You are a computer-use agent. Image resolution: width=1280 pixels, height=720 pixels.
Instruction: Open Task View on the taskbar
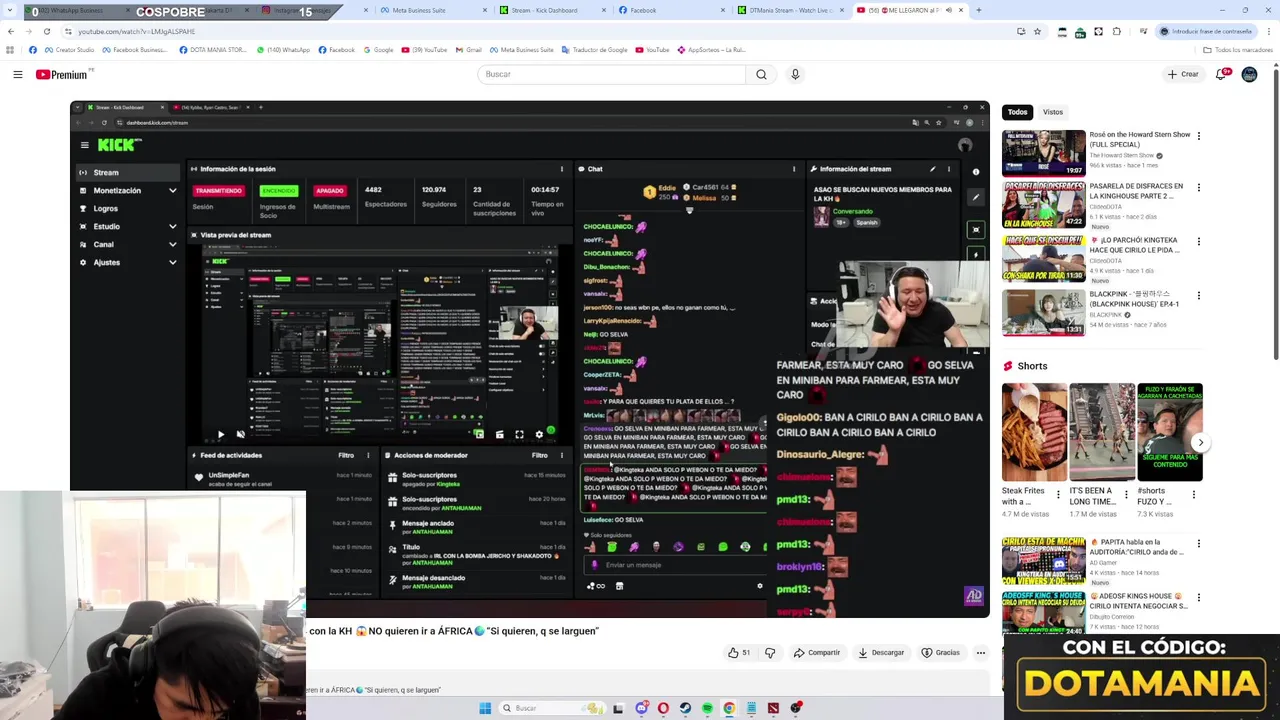click(x=618, y=708)
